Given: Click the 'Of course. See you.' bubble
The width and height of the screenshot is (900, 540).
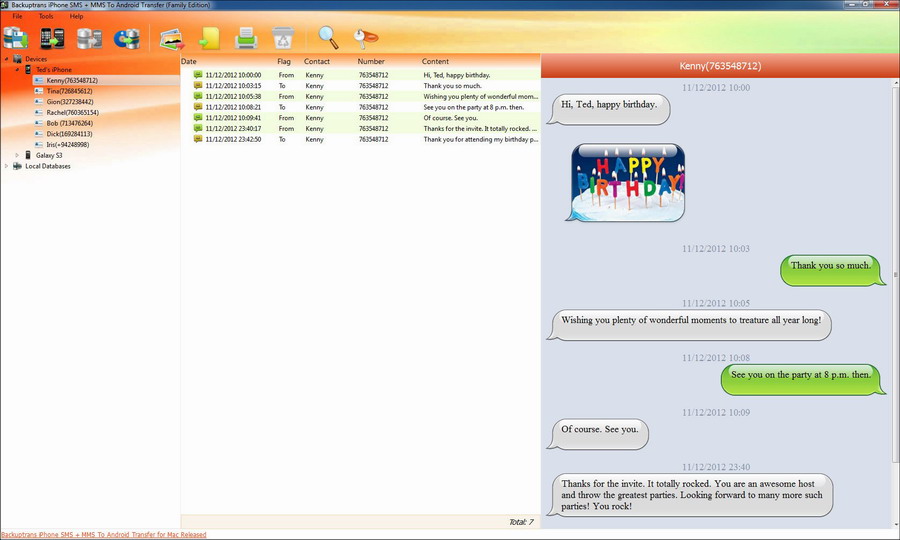Looking at the screenshot, I should coord(598,434).
